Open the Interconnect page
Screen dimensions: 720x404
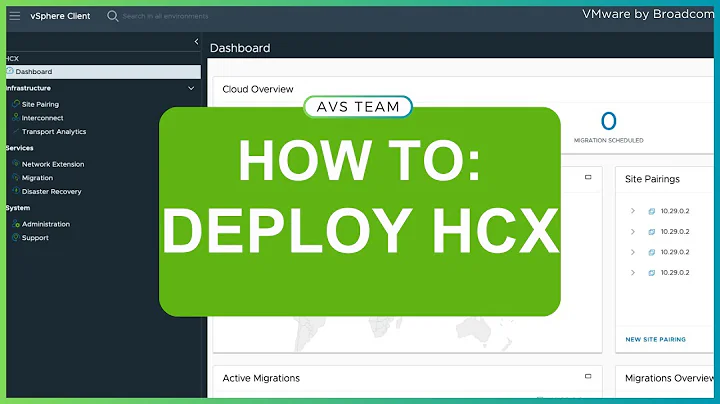(x=42, y=118)
